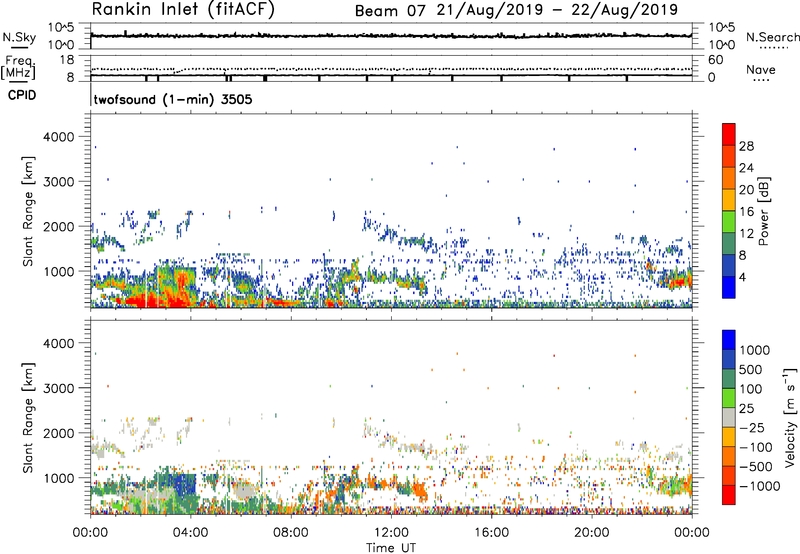Click the 'Rankin Inlet (fitACF)' plot title
The width and height of the screenshot is (800, 554).
click(x=183, y=9)
